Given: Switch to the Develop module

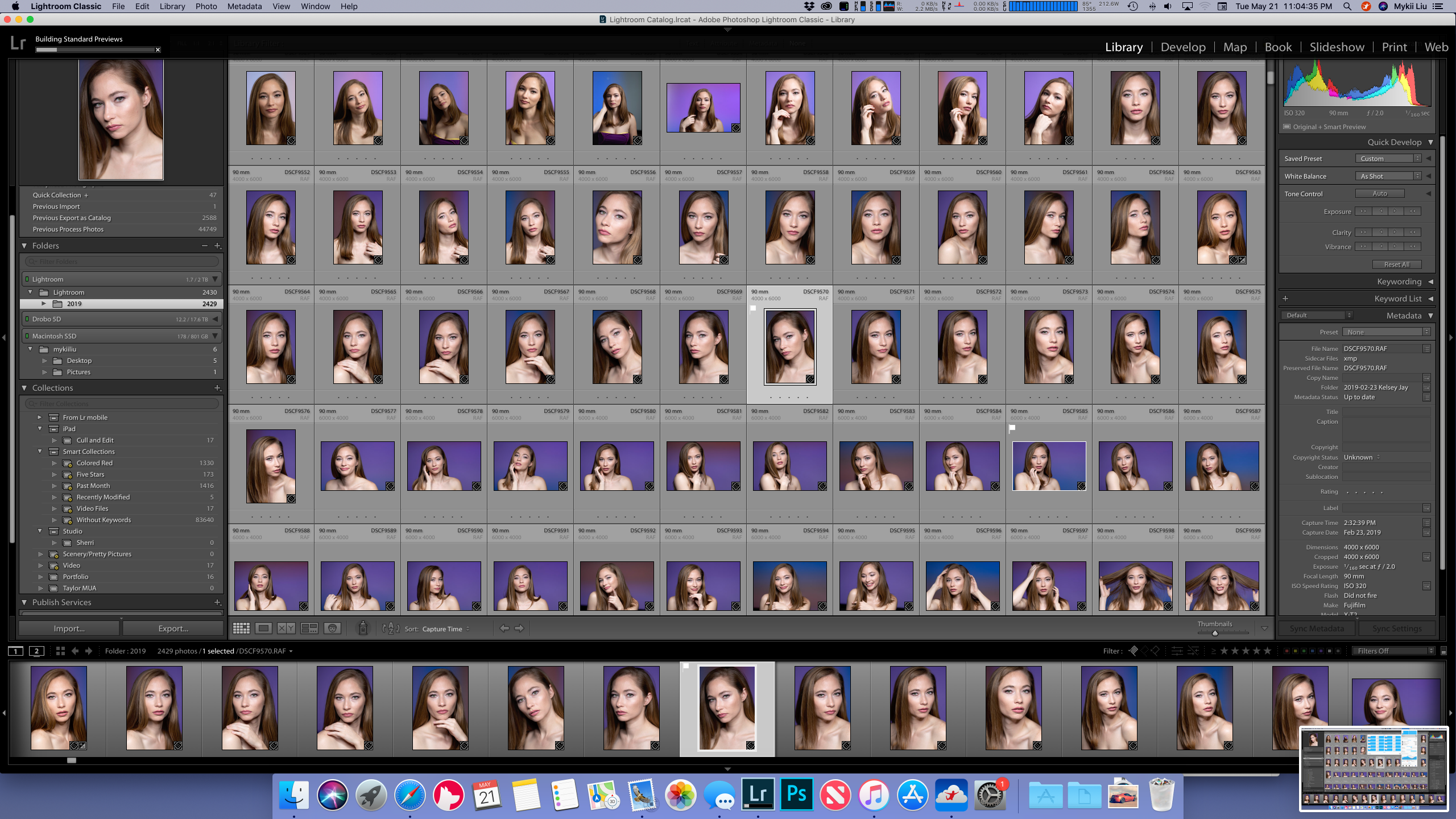Looking at the screenshot, I should [1183, 47].
